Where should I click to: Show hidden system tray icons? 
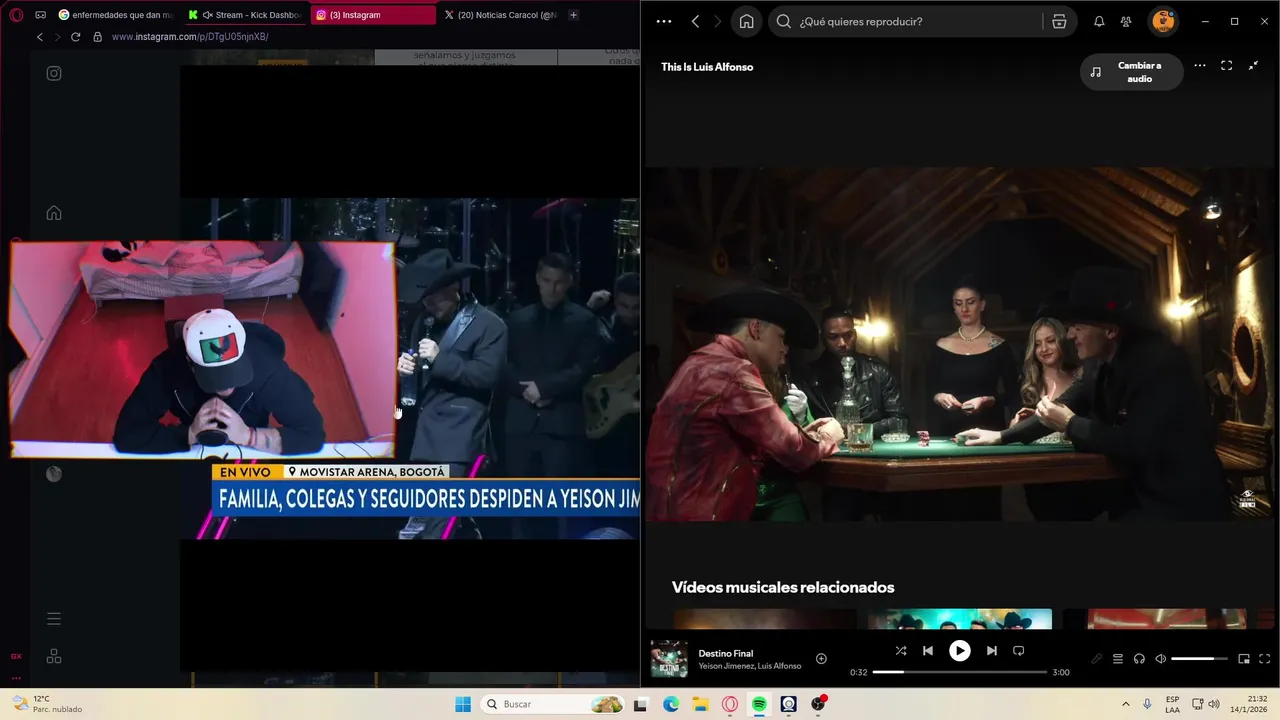pyautogui.click(x=1125, y=704)
